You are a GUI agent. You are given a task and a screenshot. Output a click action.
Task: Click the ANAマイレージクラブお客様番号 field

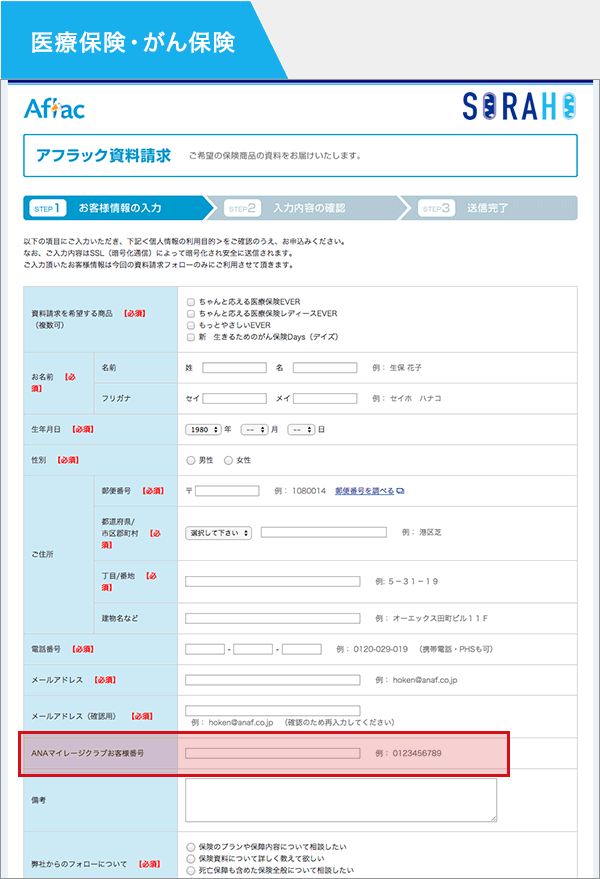(x=273, y=753)
